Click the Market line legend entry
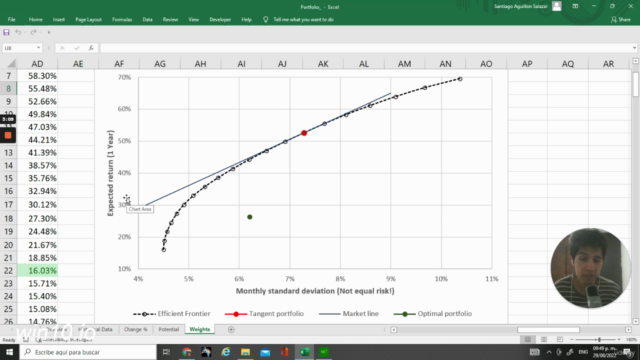 pos(349,314)
